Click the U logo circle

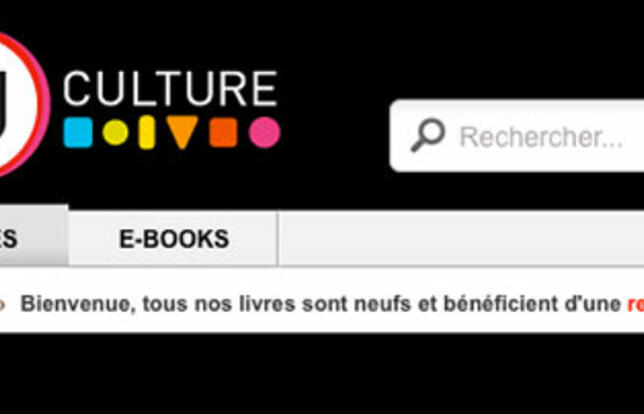click(21, 104)
